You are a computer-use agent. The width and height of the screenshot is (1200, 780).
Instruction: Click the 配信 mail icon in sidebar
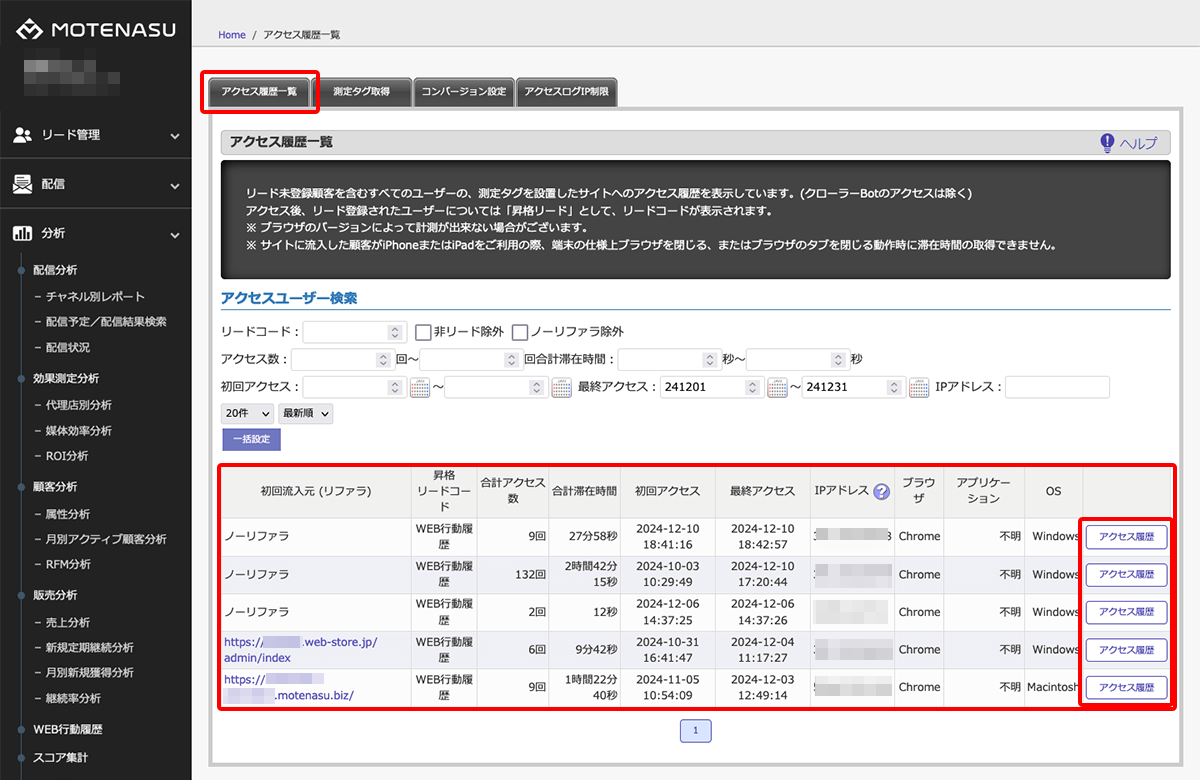pyautogui.click(x=22, y=184)
